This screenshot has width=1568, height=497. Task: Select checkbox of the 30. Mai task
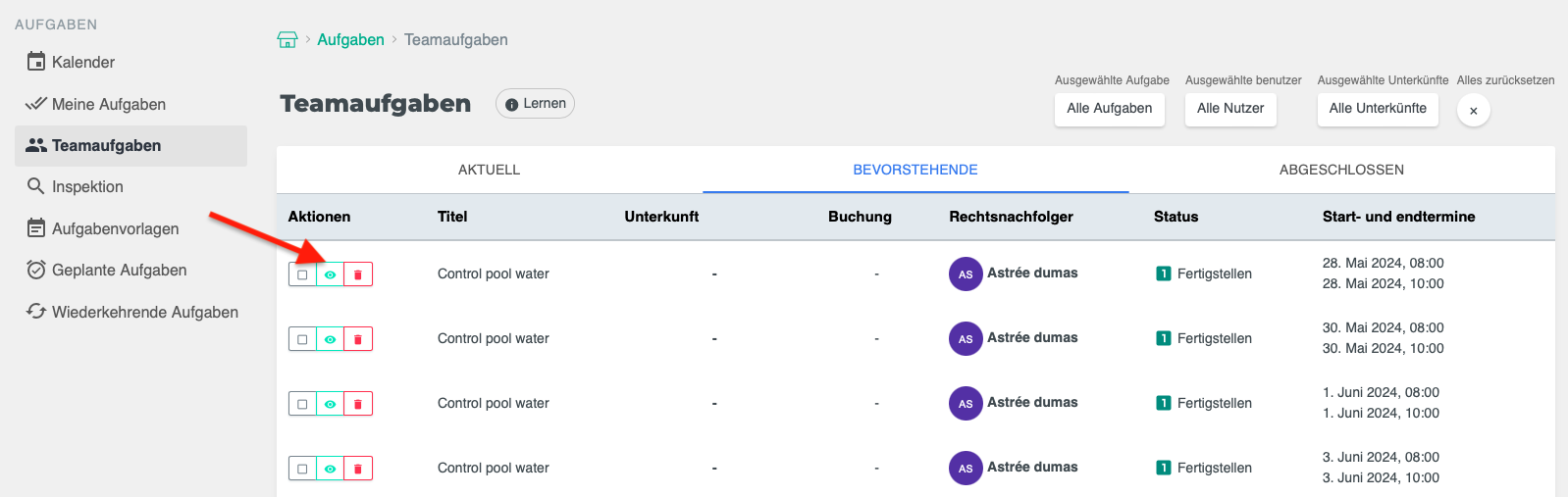(302, 339)
